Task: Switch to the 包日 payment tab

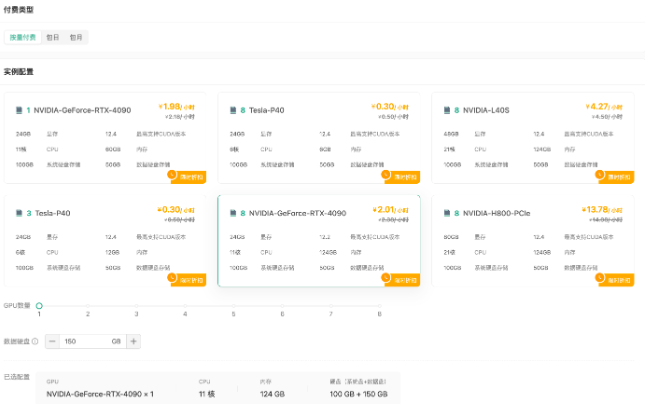Action: [x=53, y=37]
